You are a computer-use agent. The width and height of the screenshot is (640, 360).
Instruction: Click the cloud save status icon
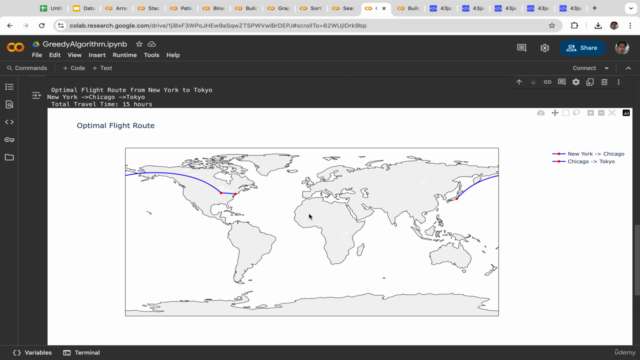coord(152,44)
